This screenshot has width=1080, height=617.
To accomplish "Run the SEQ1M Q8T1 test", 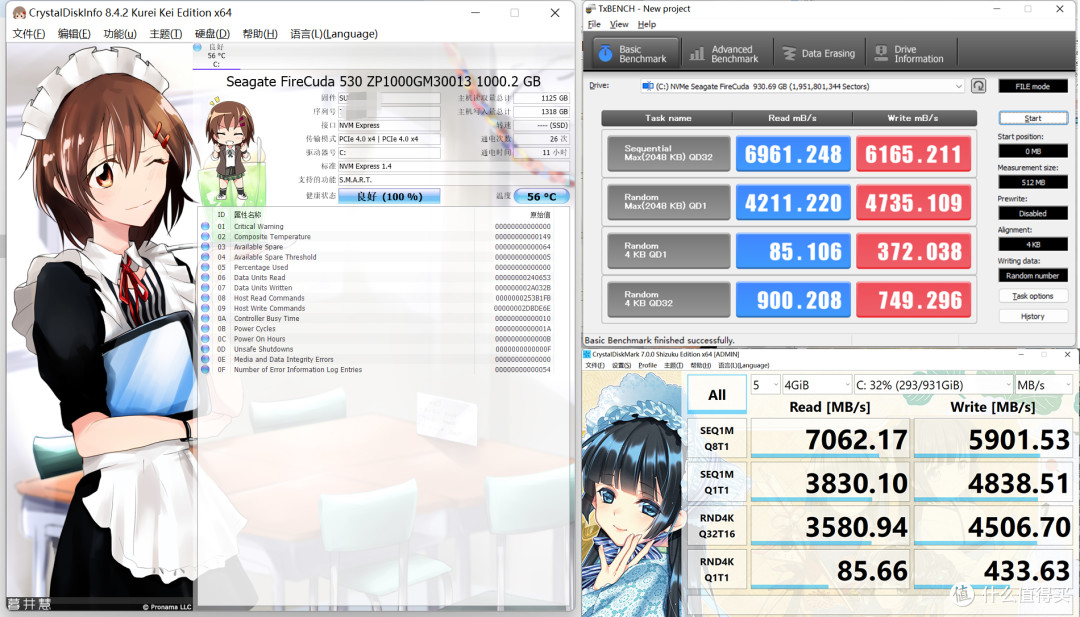I will [717, 439].
